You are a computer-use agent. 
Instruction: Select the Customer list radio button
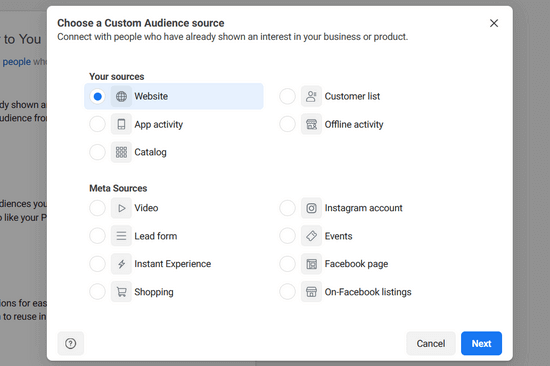tap(287, 96)
